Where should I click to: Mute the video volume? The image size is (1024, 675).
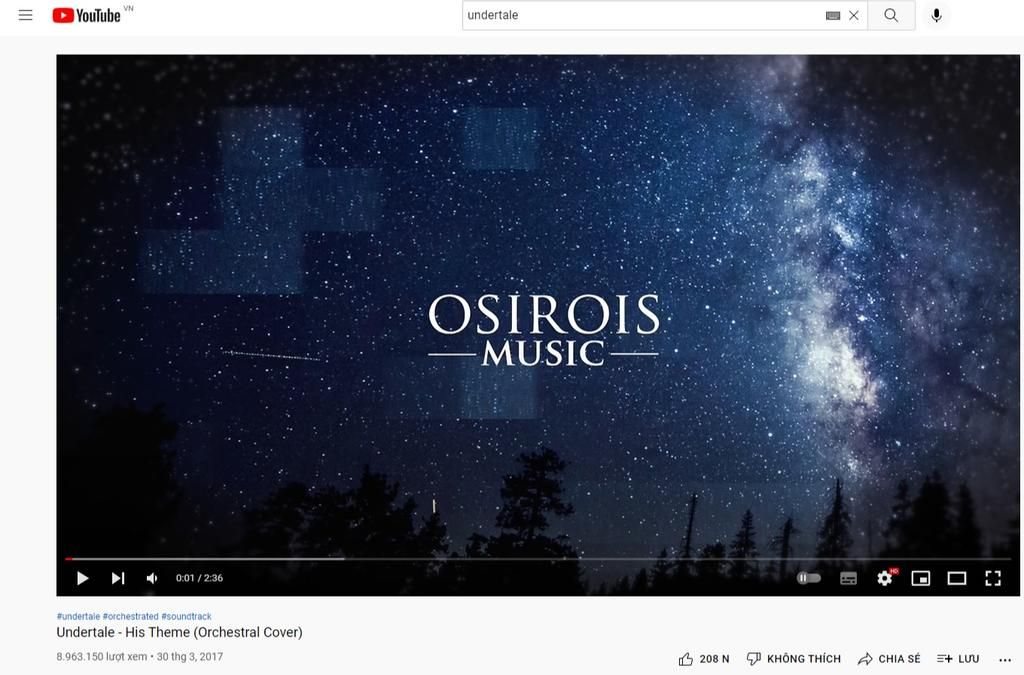[x=152, y=578]
